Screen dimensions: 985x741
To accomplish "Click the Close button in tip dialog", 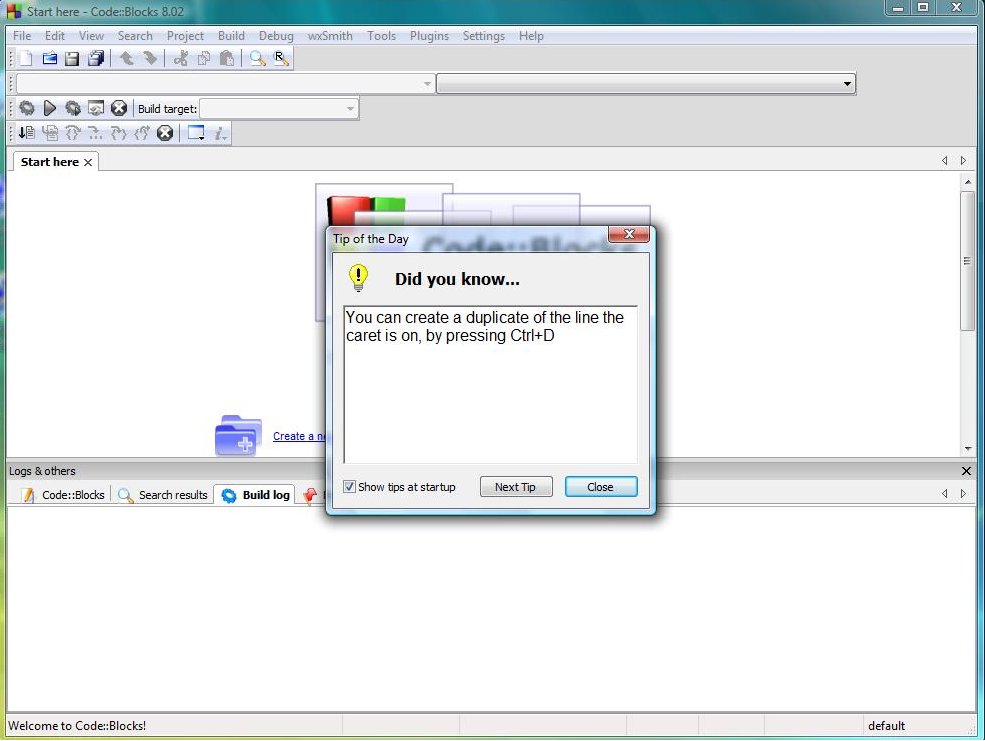I will 601,487.
